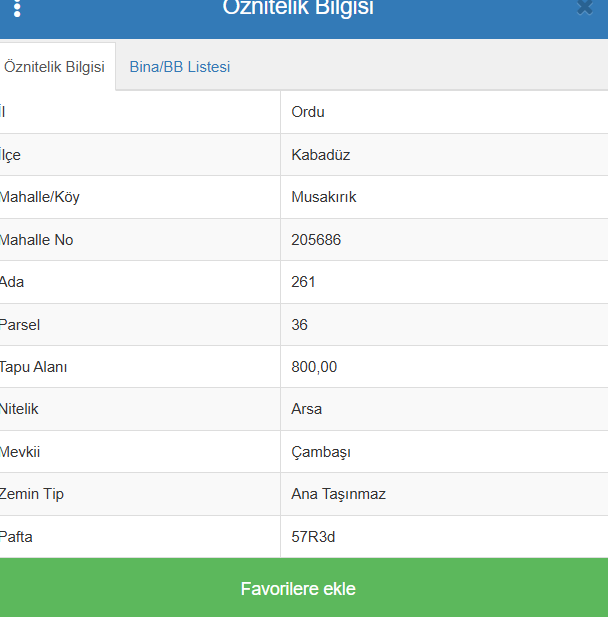Select the Parsel value 36
608x617 pixels.
coord(300,325)
